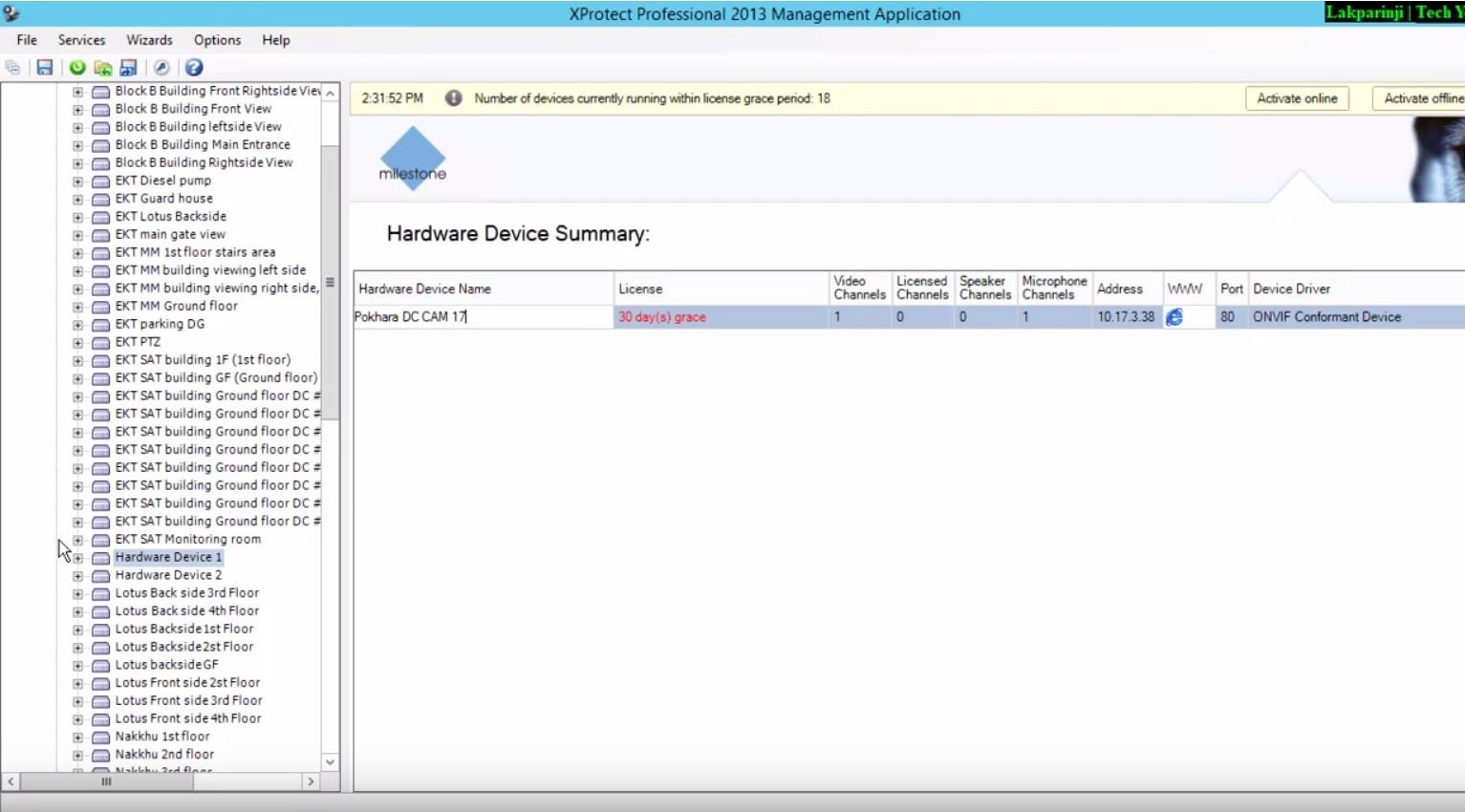Click the application icon in title bar

click(x=11, y=13)
